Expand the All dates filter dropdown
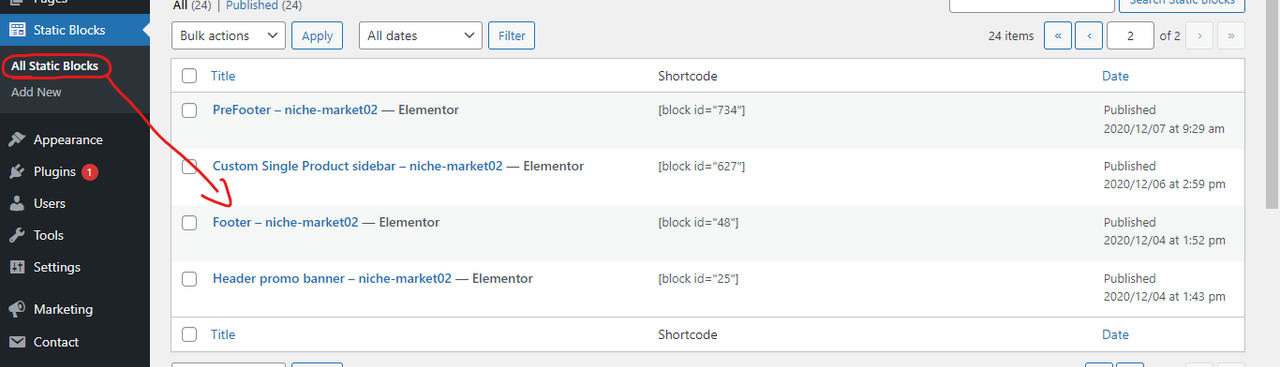Screen dimensions: 1280x367 tap(420, 36)
